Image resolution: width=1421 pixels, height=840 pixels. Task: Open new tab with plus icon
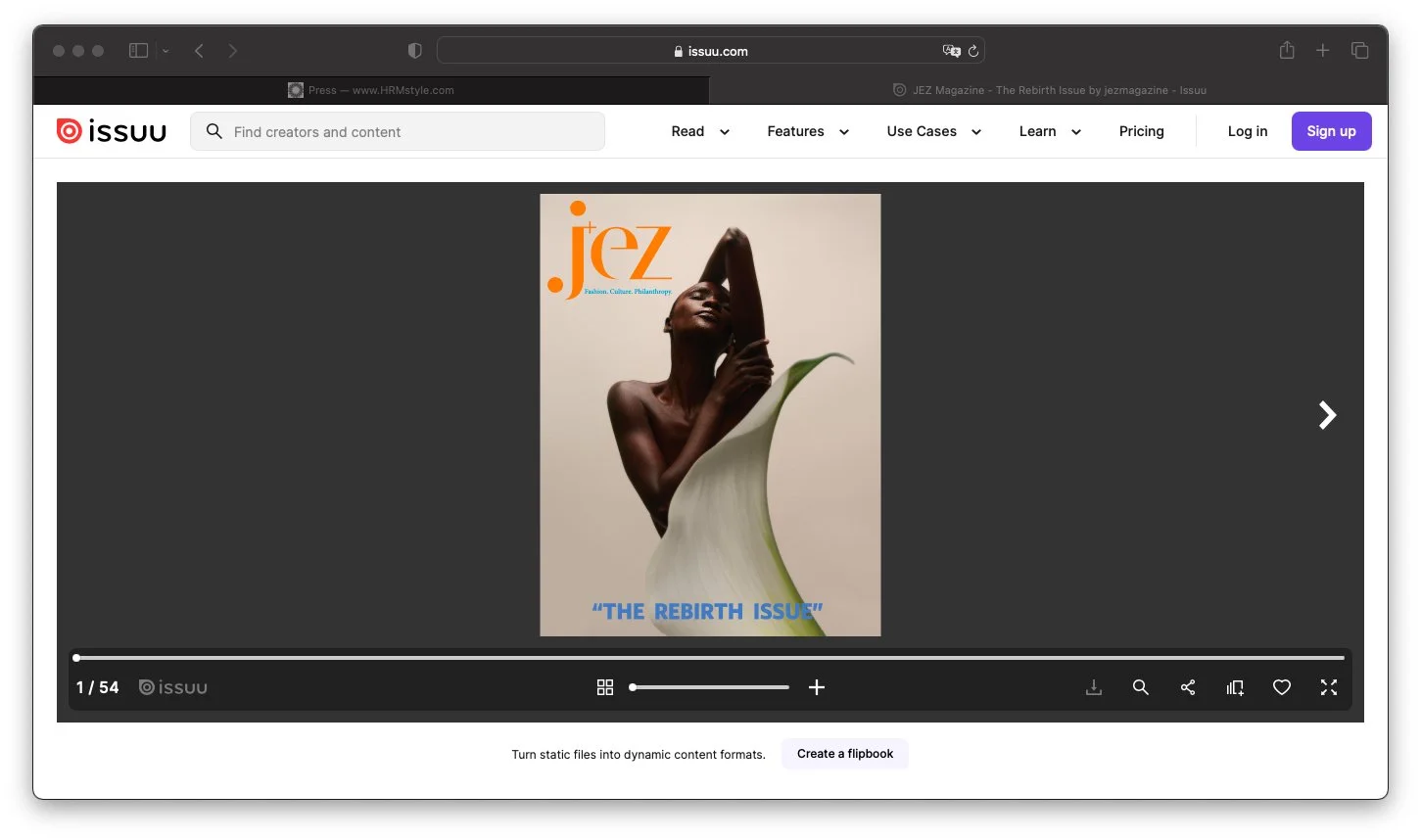coord(1323,50)
